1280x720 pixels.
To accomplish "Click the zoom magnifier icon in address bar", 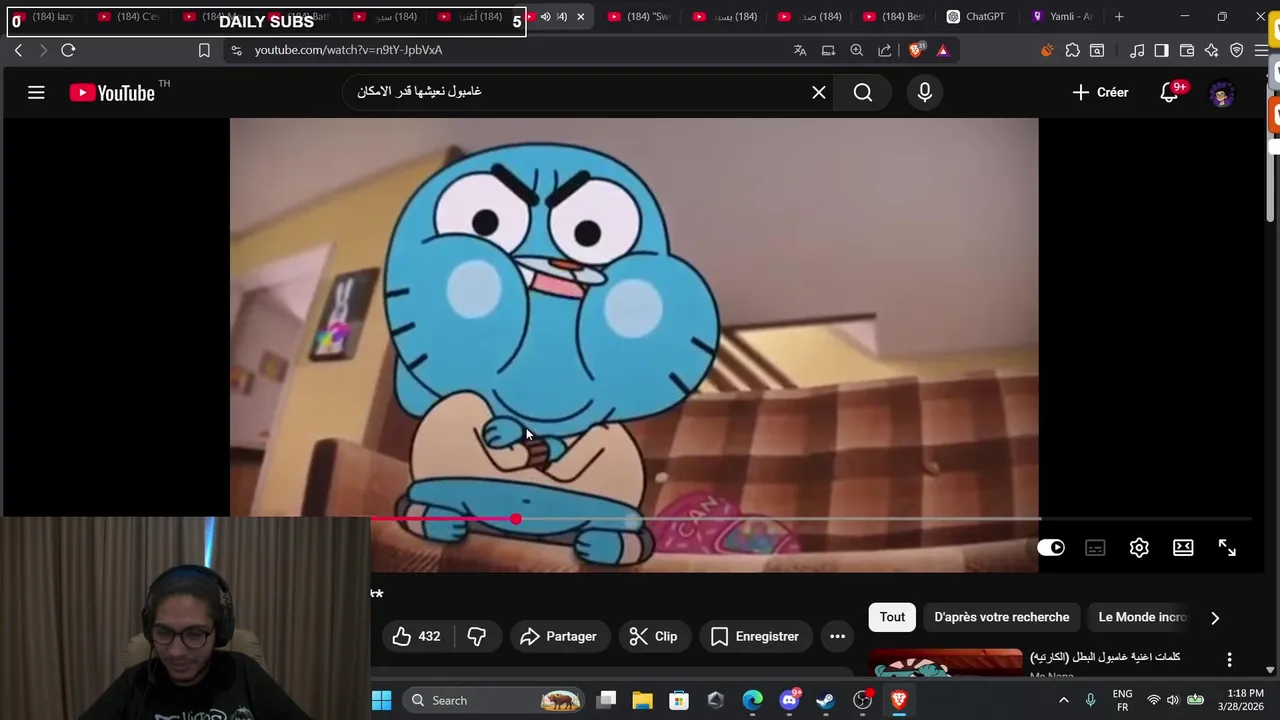I will [856, 50].
